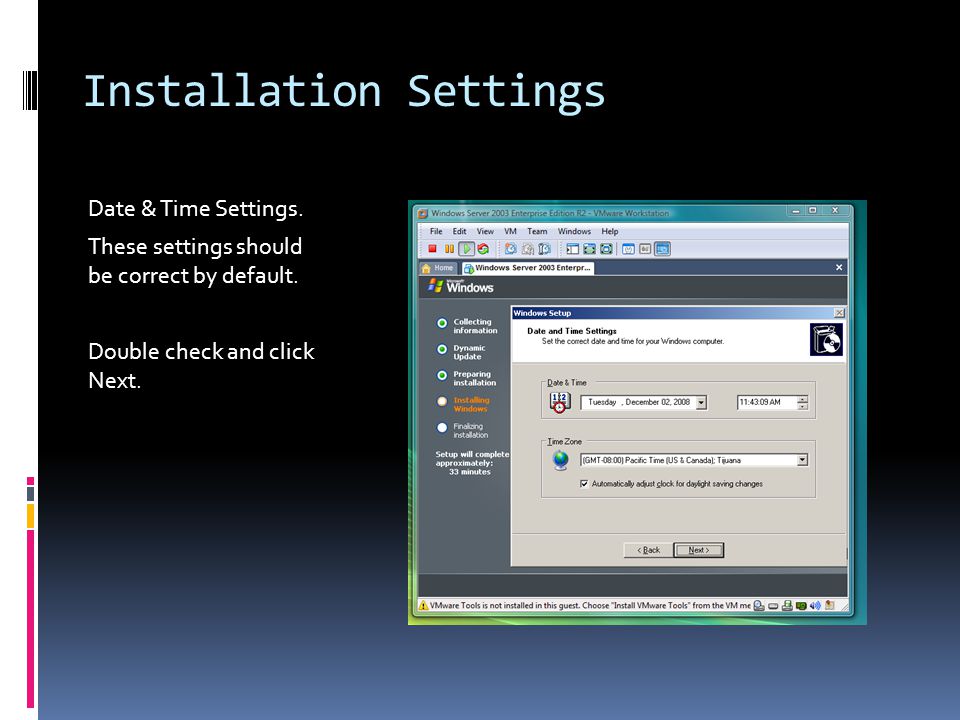Image resolution: width=960 pixels, height=720 pixels.
Task: Click the globe Time Zone icon
Action: [560, 460]
